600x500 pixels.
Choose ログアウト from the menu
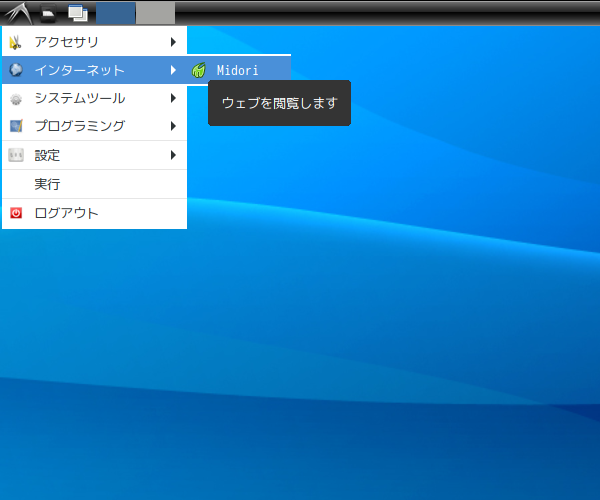click(x=95, y=213)
